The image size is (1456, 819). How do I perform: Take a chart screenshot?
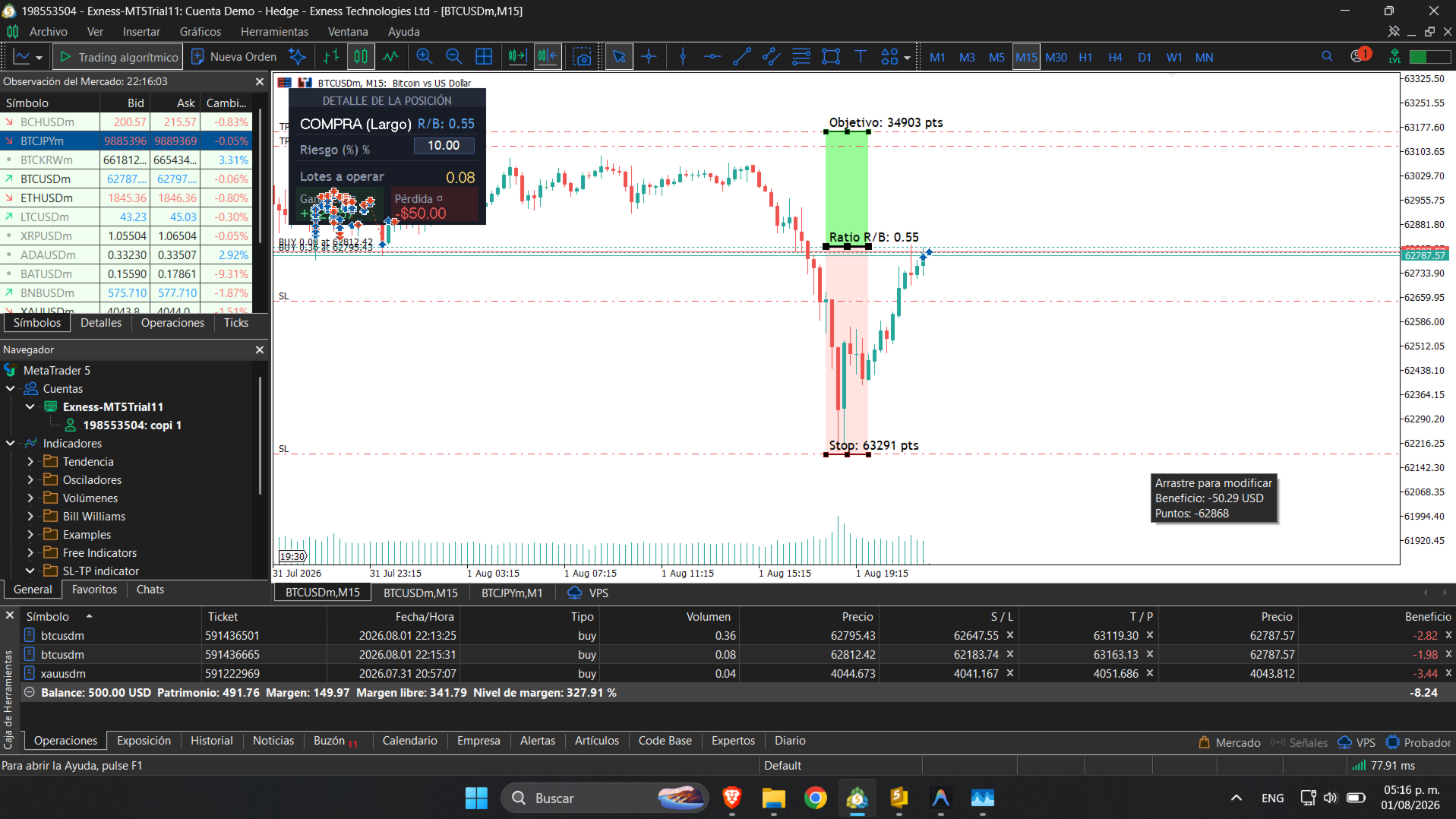coord(582,57)
